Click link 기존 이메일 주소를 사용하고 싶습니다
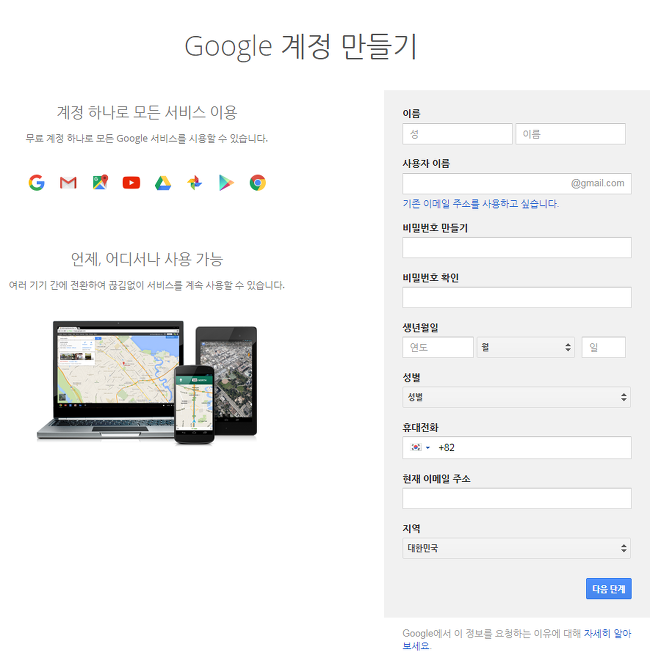The image size is (650, 666). click(480, 204)
